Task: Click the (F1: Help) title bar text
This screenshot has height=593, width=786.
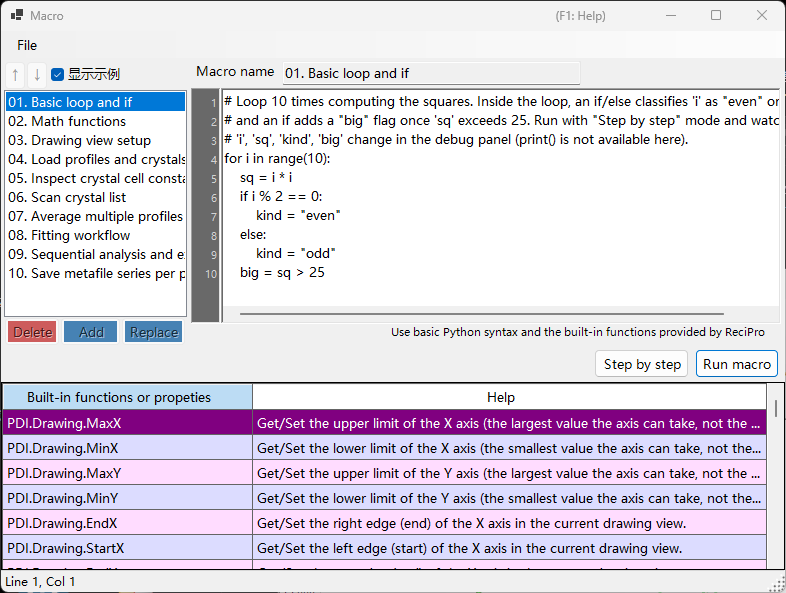Action: coord(580,16)
